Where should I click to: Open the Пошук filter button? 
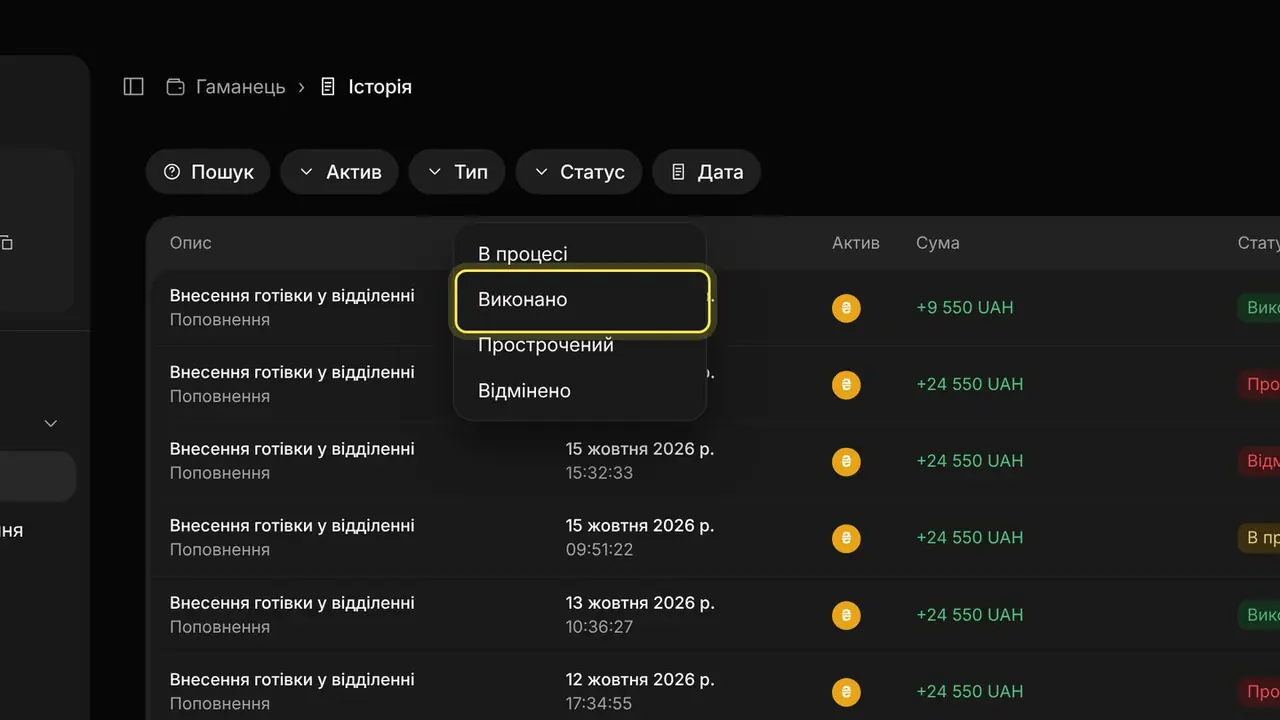tap(208, 172)
